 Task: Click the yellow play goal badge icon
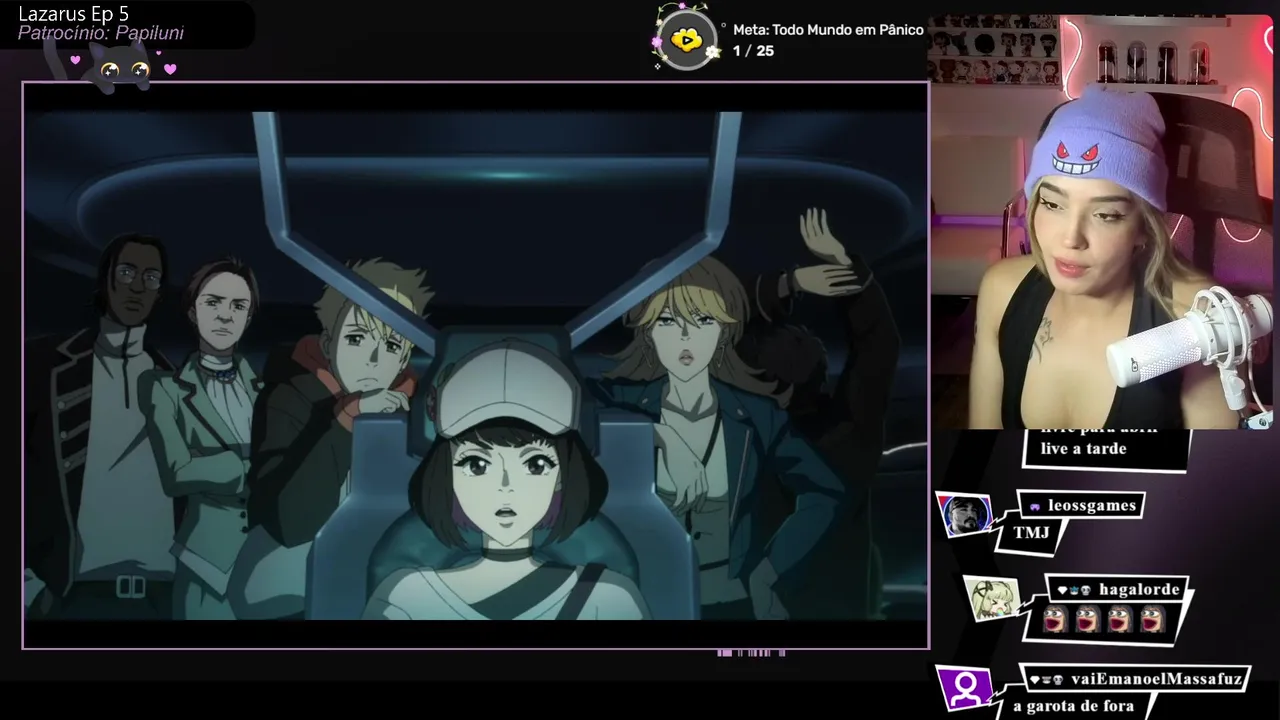click(686, 40)
